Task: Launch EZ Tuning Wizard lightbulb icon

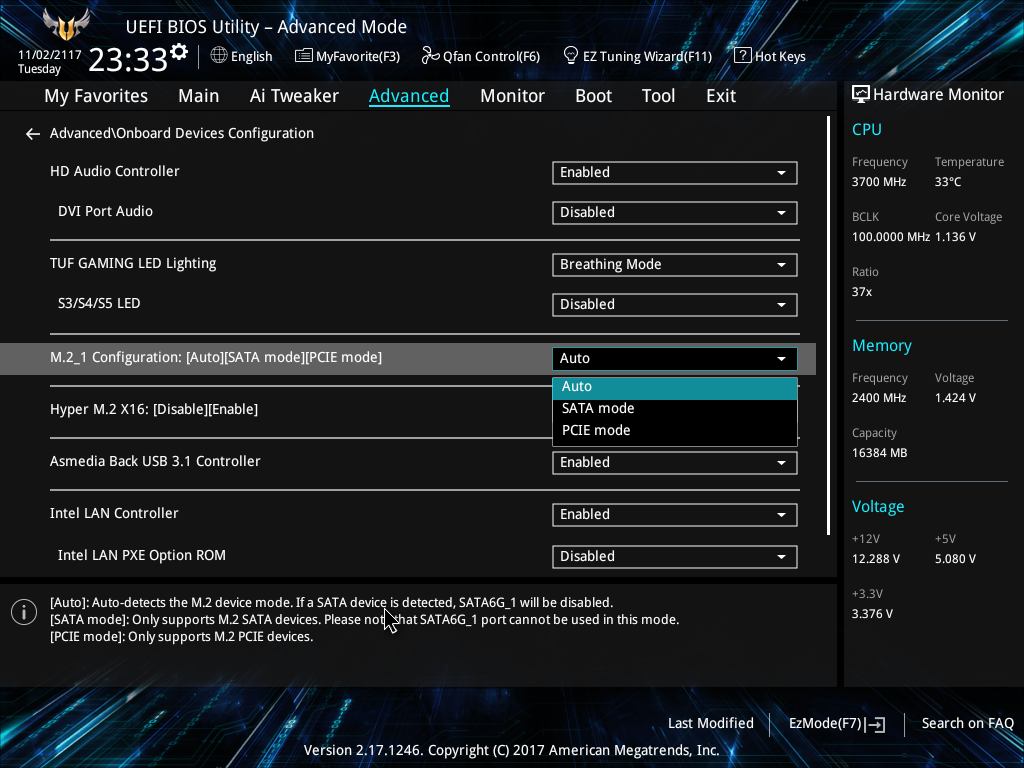Action: click(x=571, y=56)
